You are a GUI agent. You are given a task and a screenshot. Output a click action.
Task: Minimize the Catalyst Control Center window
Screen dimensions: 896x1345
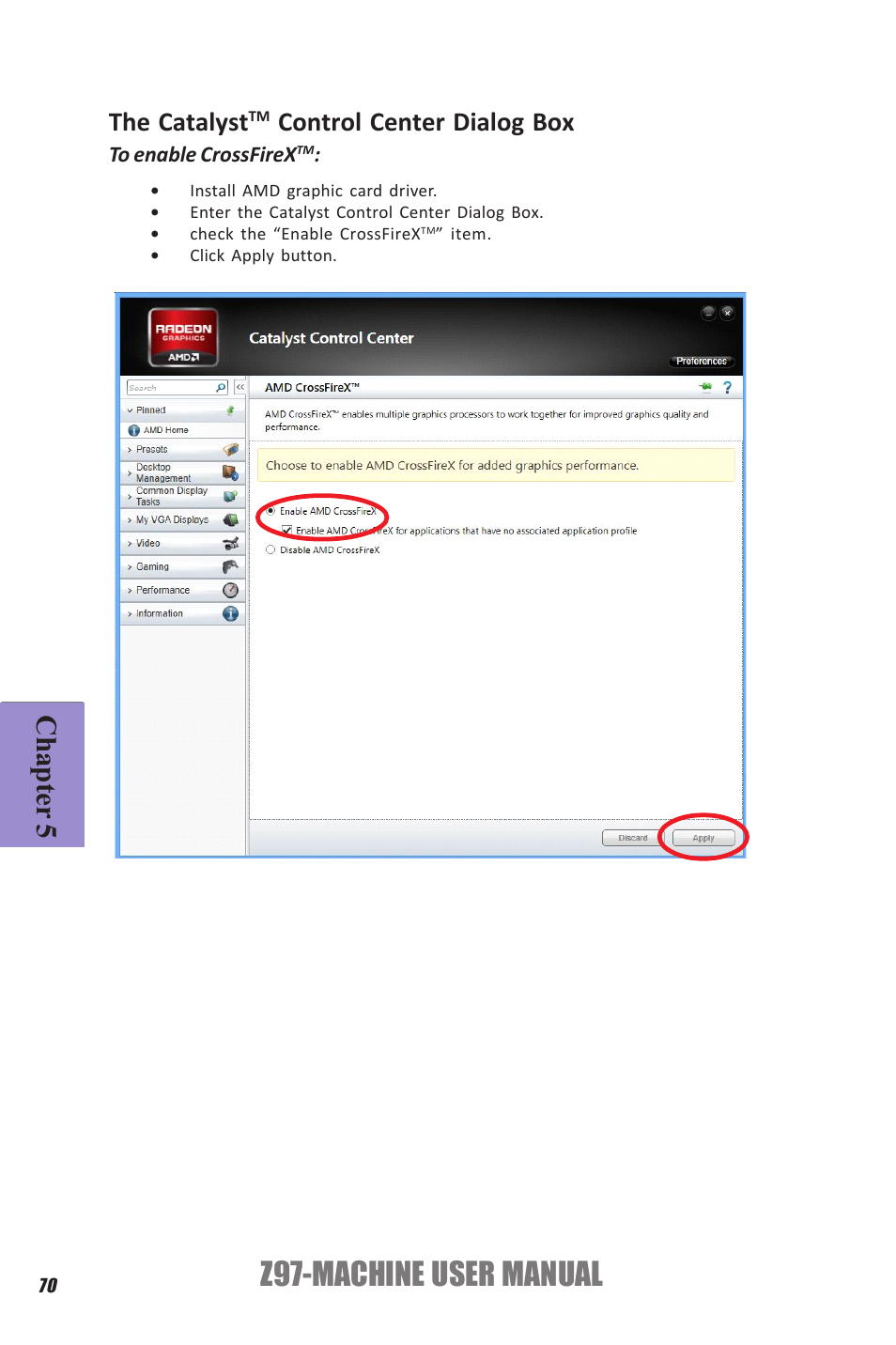pyautogui.click(x=708, y=313)
